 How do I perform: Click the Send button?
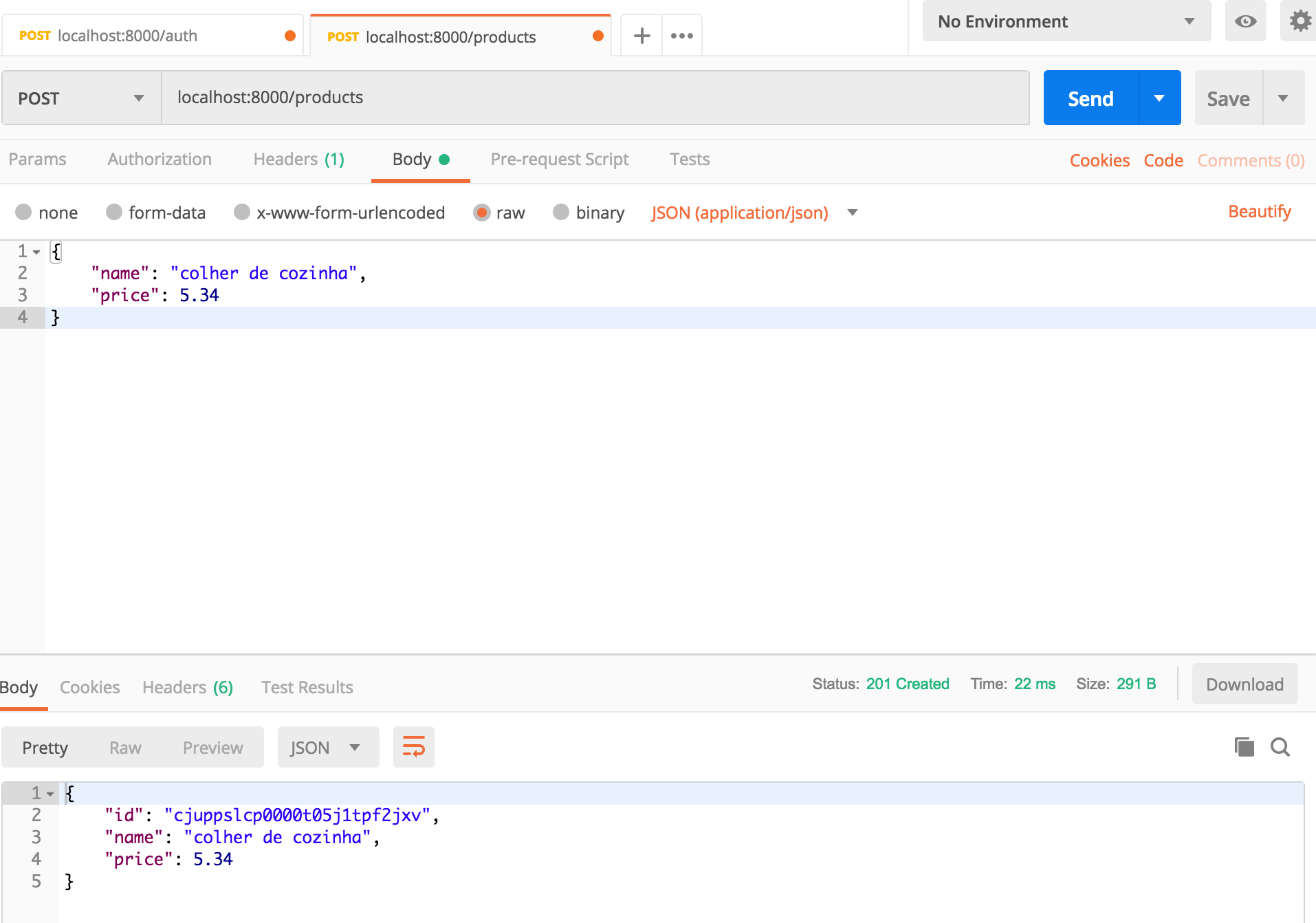pos(1090,98)
